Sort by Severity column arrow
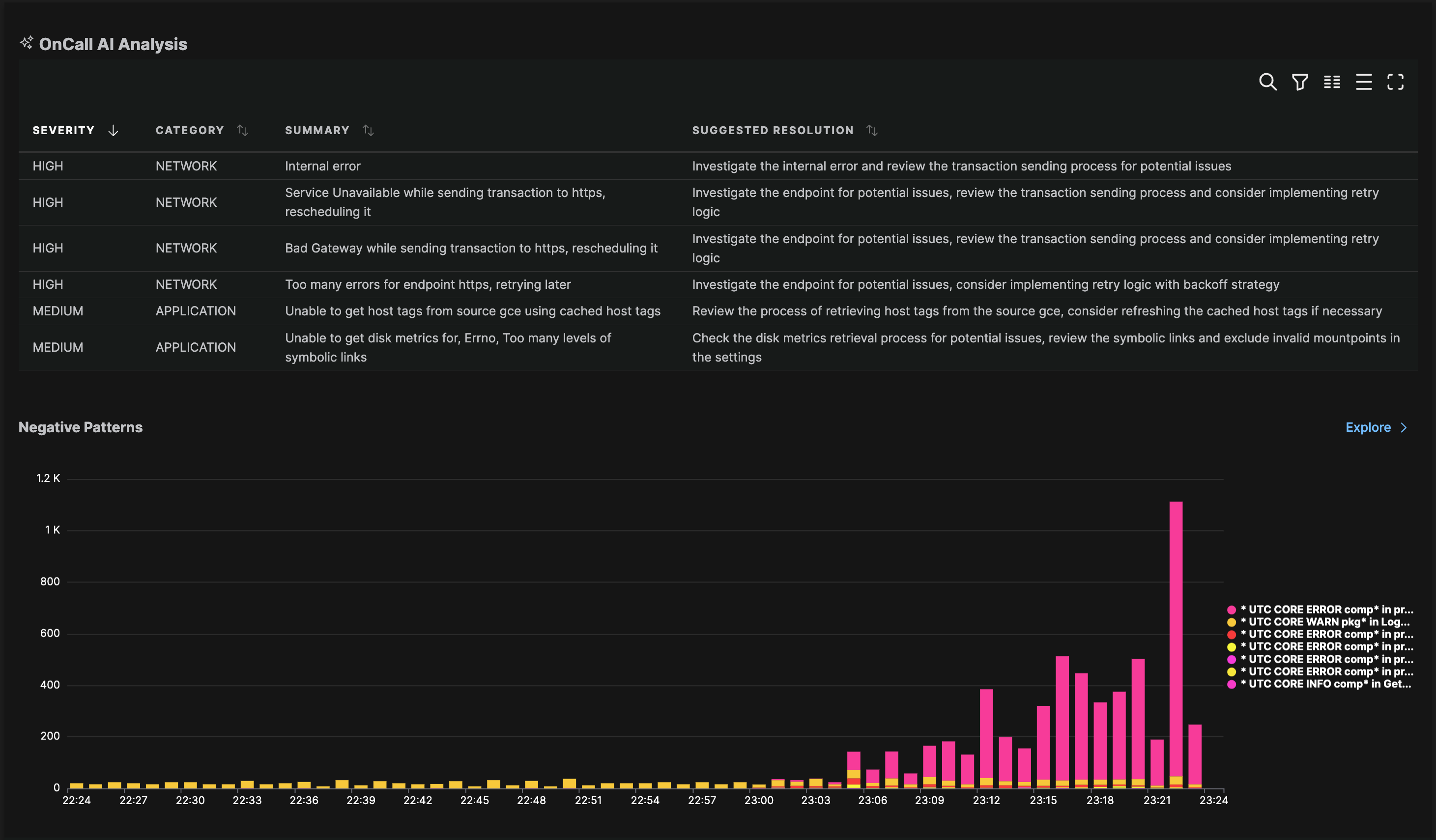The height and width of the screenshot is (840, 1436). tap(113, 130)
